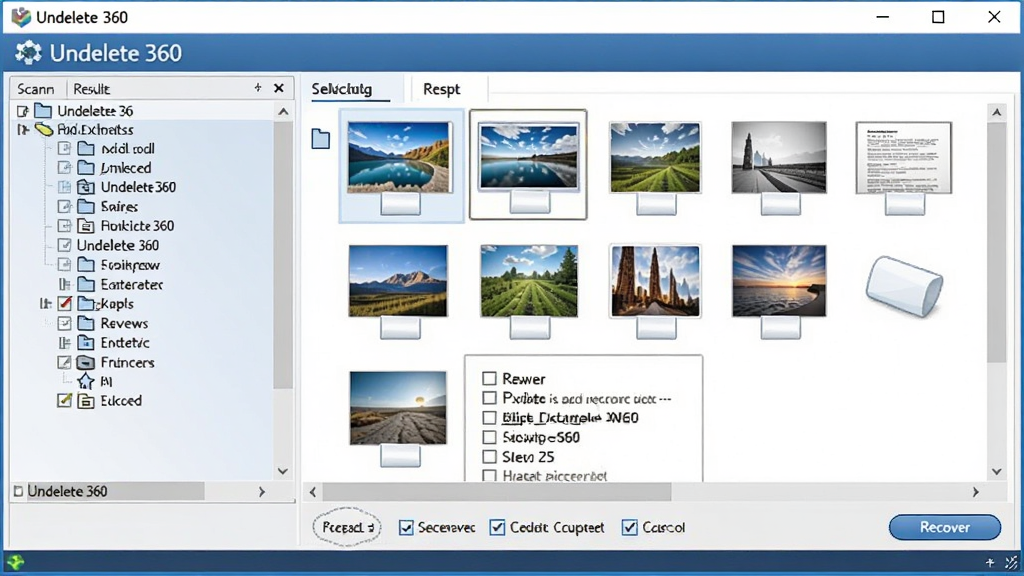Expand the Eanterater folder node
Screen dimensions: 1024x576
pos(64,284)
